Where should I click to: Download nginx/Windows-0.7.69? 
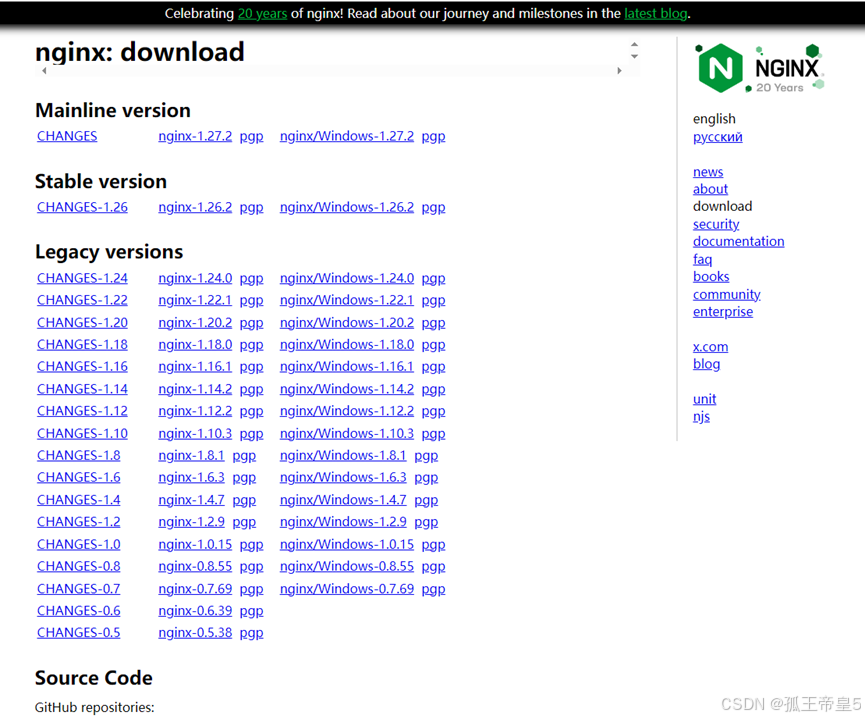click(346, 589)
